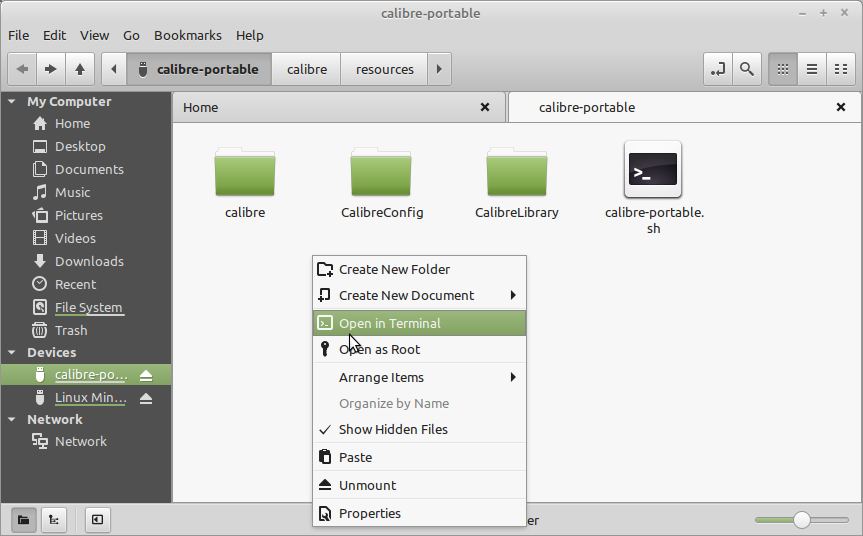Open the Arrange Items submenu
863x536 pixels.
(x=419, y=378)
